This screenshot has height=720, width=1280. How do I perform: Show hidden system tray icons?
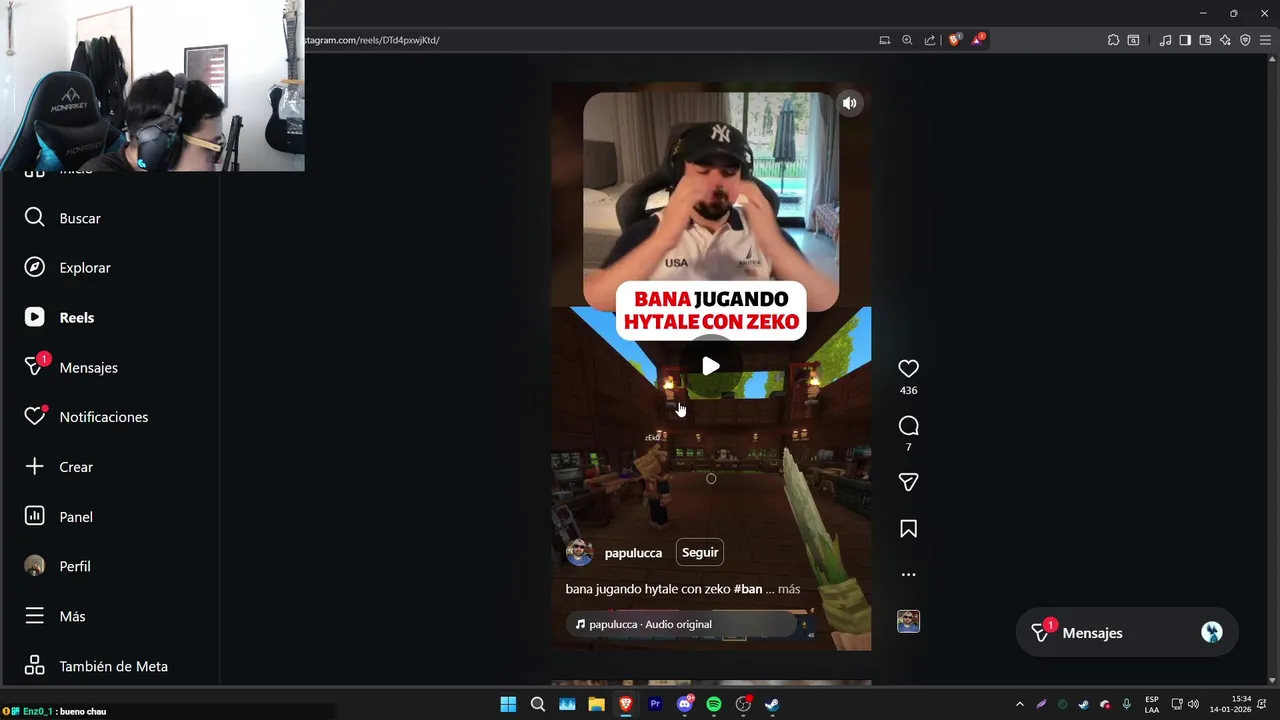pos(1019,704)
